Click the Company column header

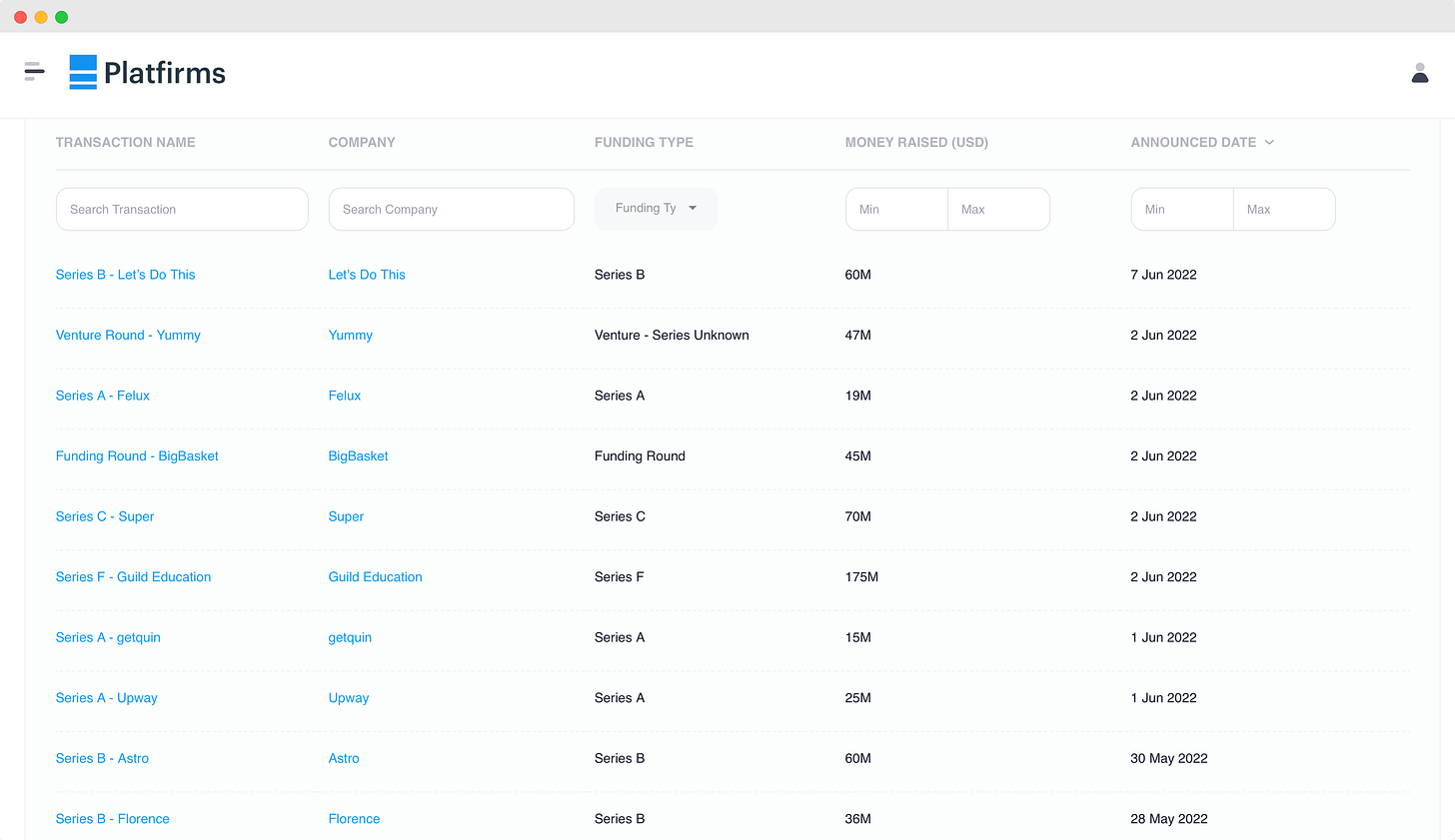pos(362,142)
